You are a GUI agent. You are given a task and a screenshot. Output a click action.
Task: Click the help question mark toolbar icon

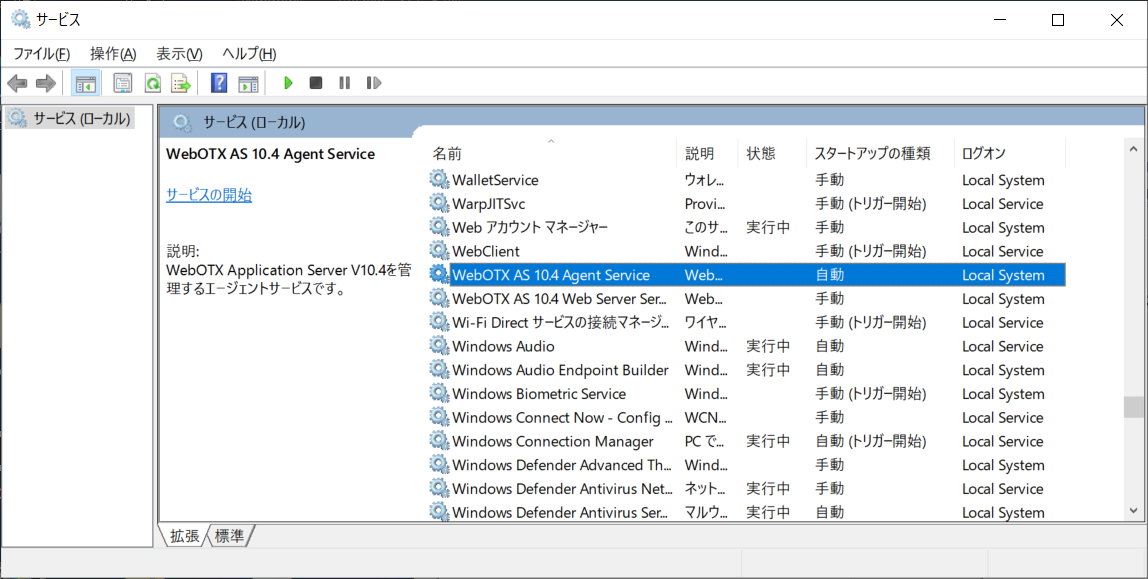(218, 82)
